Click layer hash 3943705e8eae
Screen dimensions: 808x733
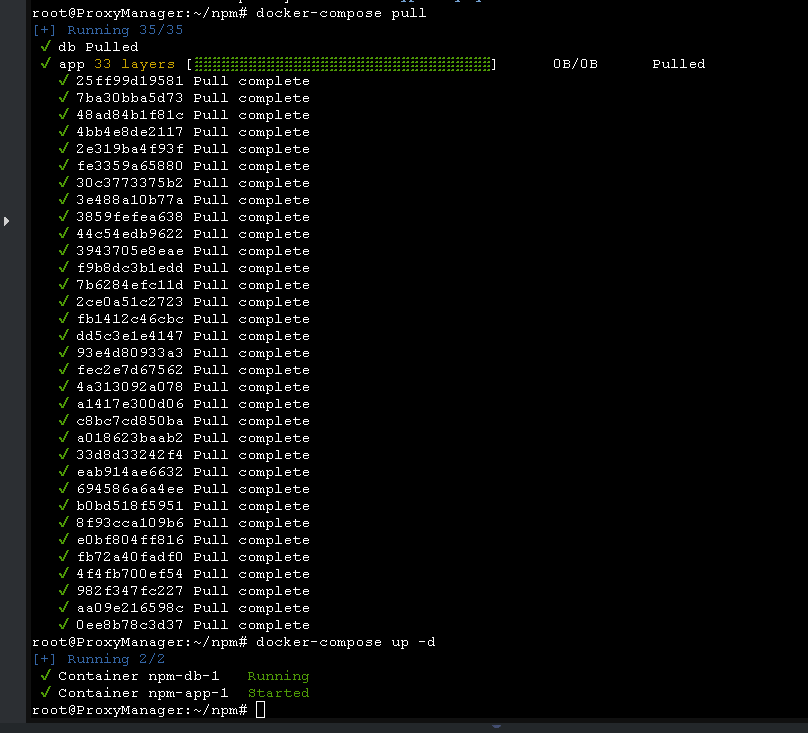129,251
